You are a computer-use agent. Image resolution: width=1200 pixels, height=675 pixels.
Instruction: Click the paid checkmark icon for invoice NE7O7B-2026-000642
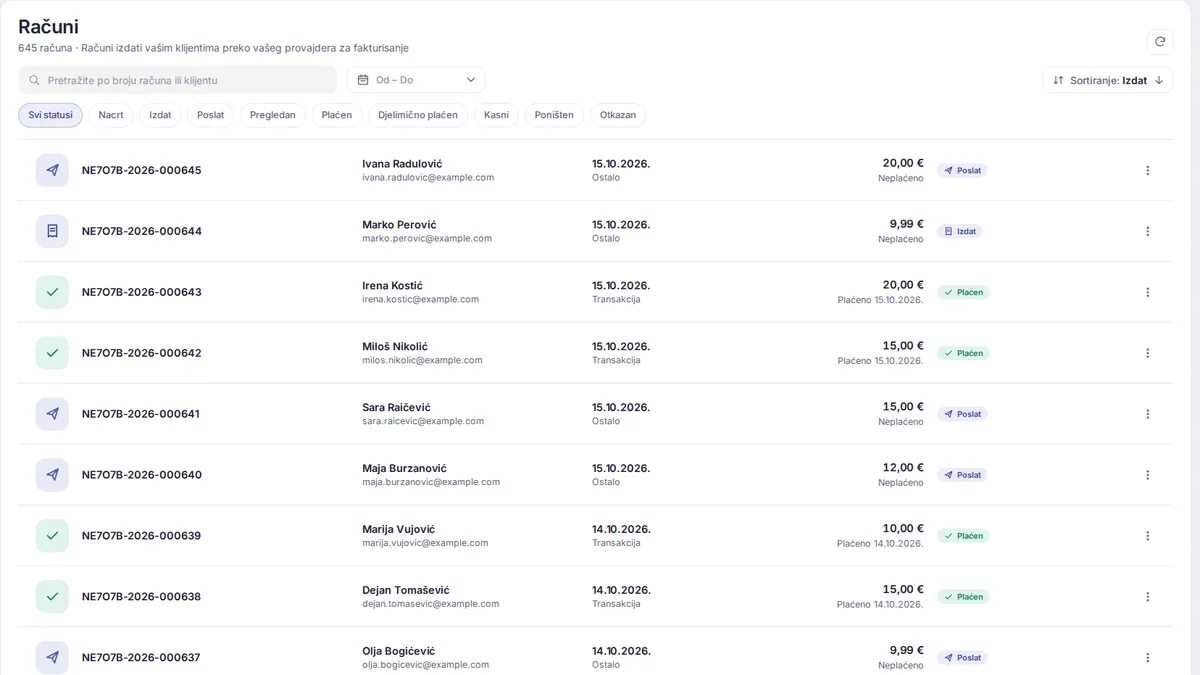click(x=52, y=353)
